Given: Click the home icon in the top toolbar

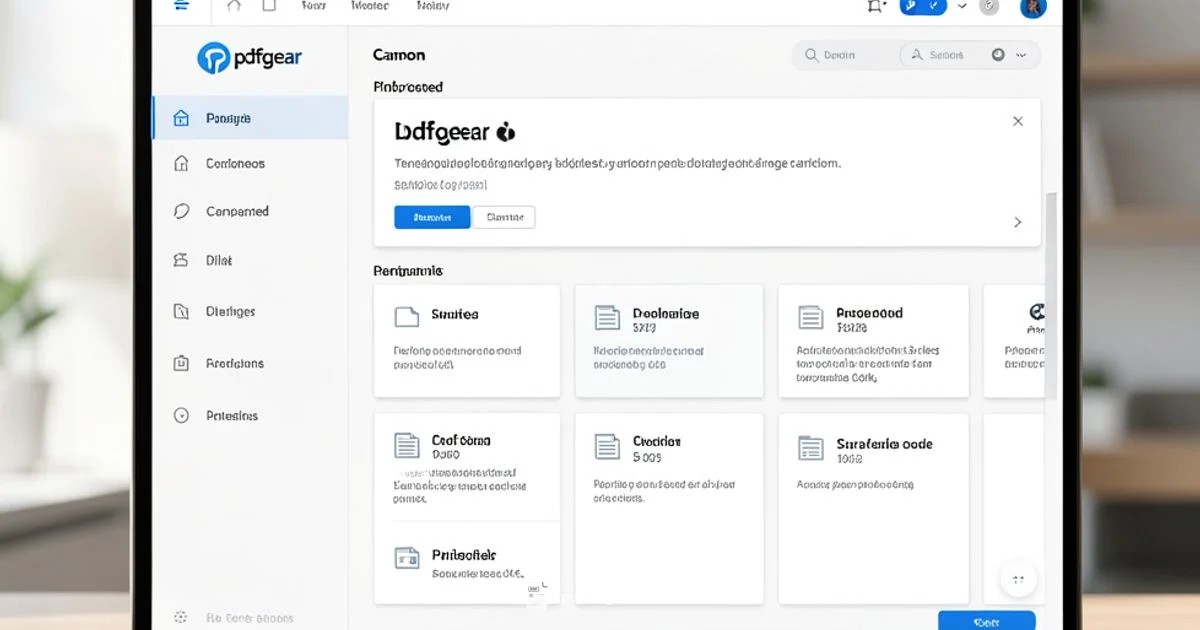Looking at the screenshot, I should (234, 6).
